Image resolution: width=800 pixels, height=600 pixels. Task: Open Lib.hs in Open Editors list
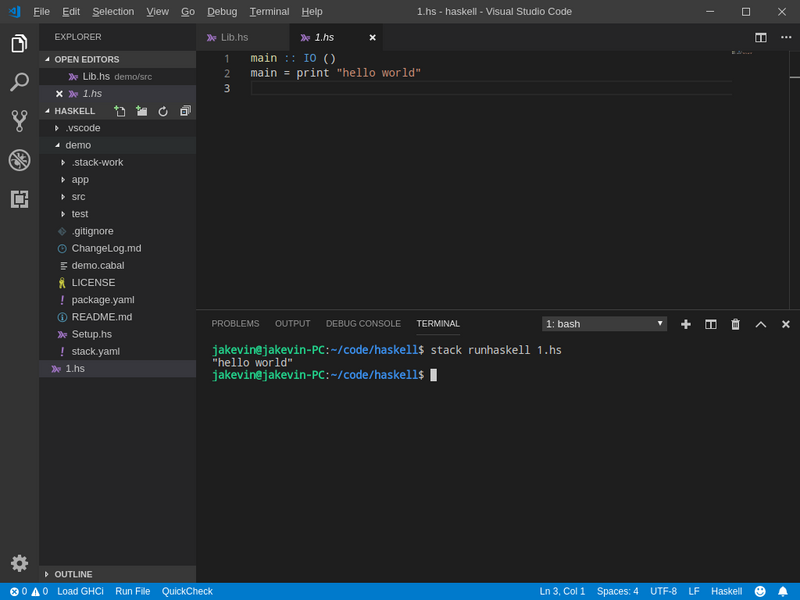point(117,77)
